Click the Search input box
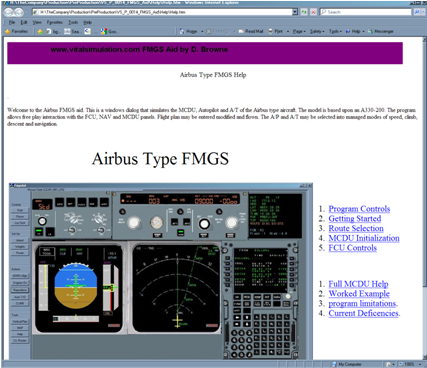 [x=366, y=12]
